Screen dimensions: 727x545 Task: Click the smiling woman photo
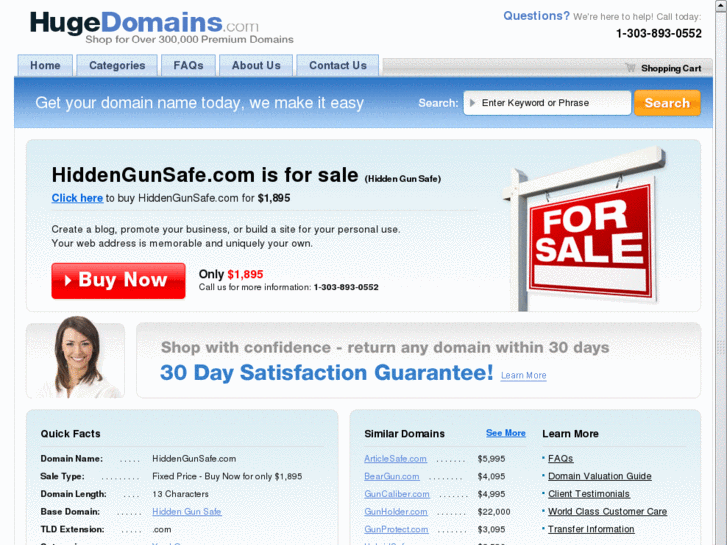pos(77,357)
